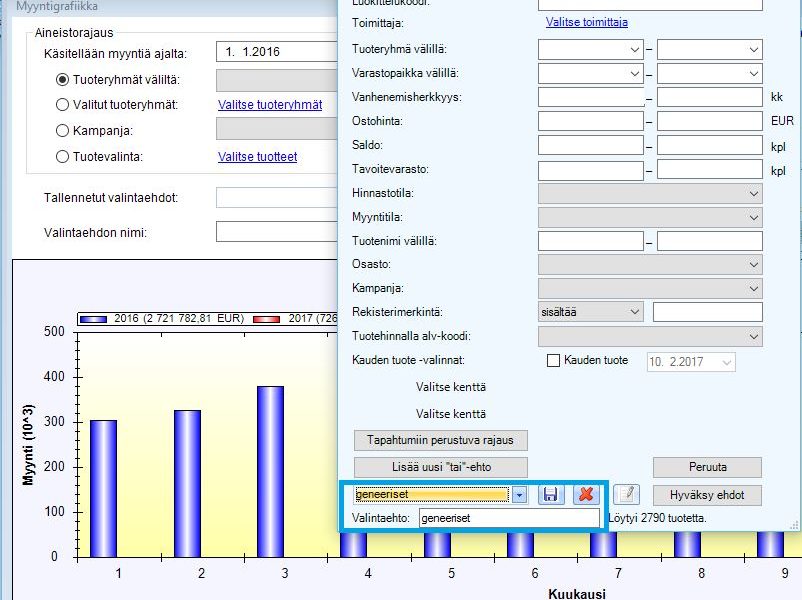Click the second Tuotenimi välillä input field

[709, 241]
